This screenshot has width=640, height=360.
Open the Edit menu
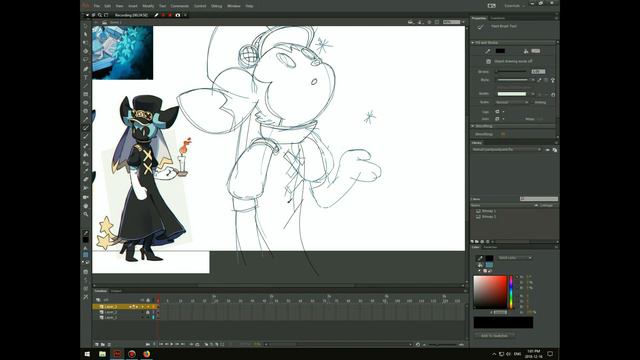pyautogui.click(x=107, y=6)
